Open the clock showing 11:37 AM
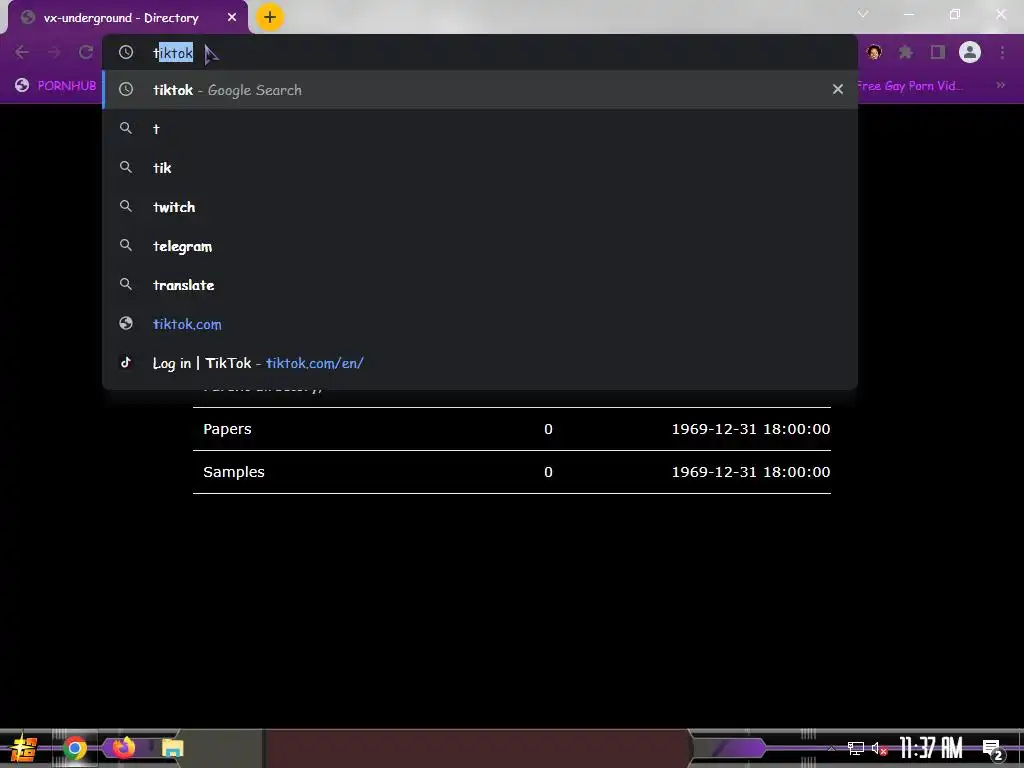This screenshot has width=1024, height=768. click(931, 748)
